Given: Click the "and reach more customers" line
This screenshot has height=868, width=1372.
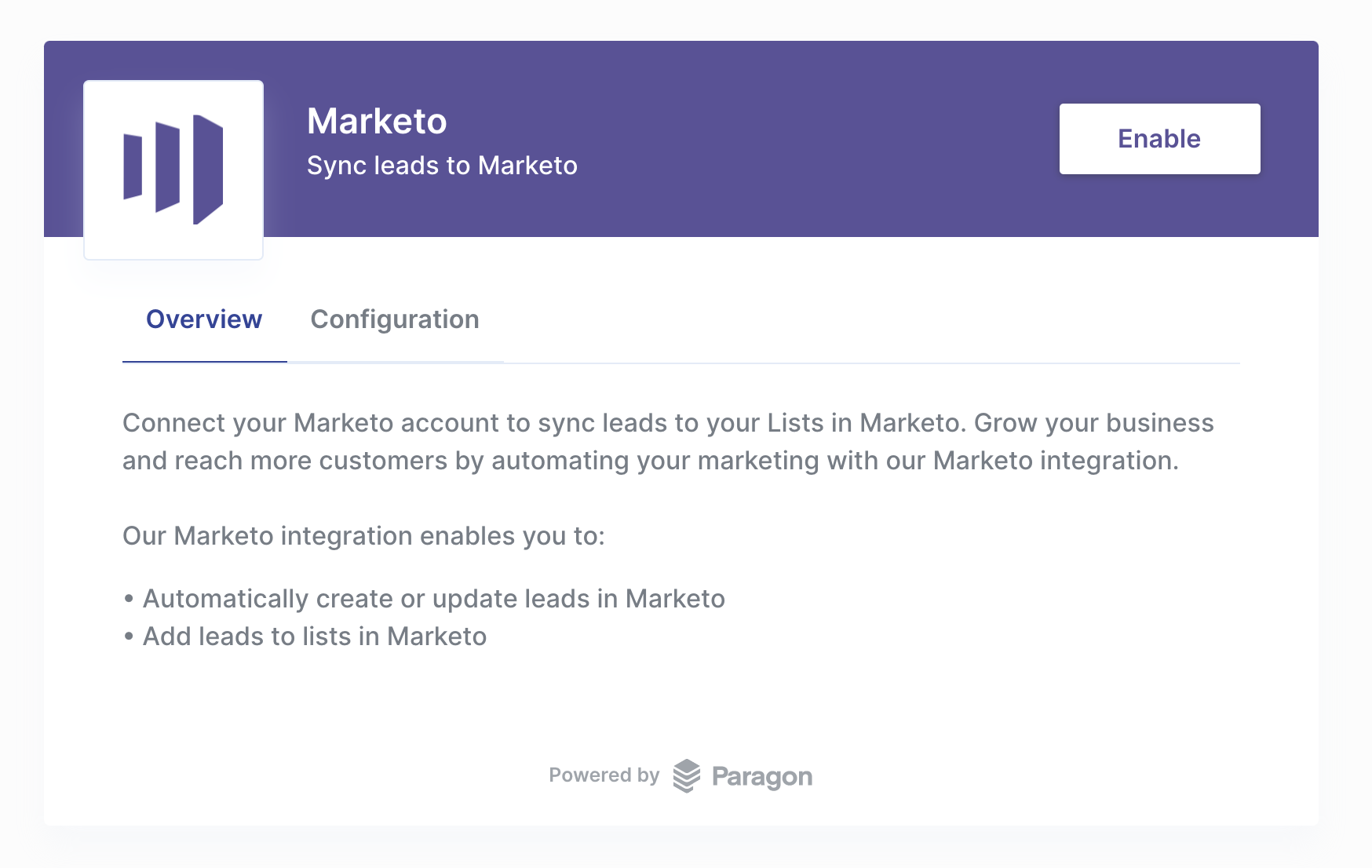Looking at the screenshot, I should click(x=651, y=461).
